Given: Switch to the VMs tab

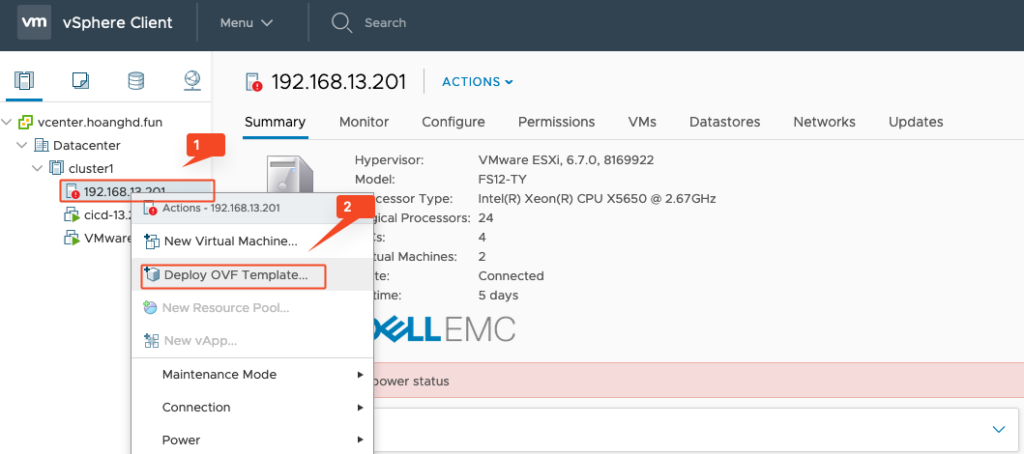Looking at the screenshot, I should (x=642, y=122).
